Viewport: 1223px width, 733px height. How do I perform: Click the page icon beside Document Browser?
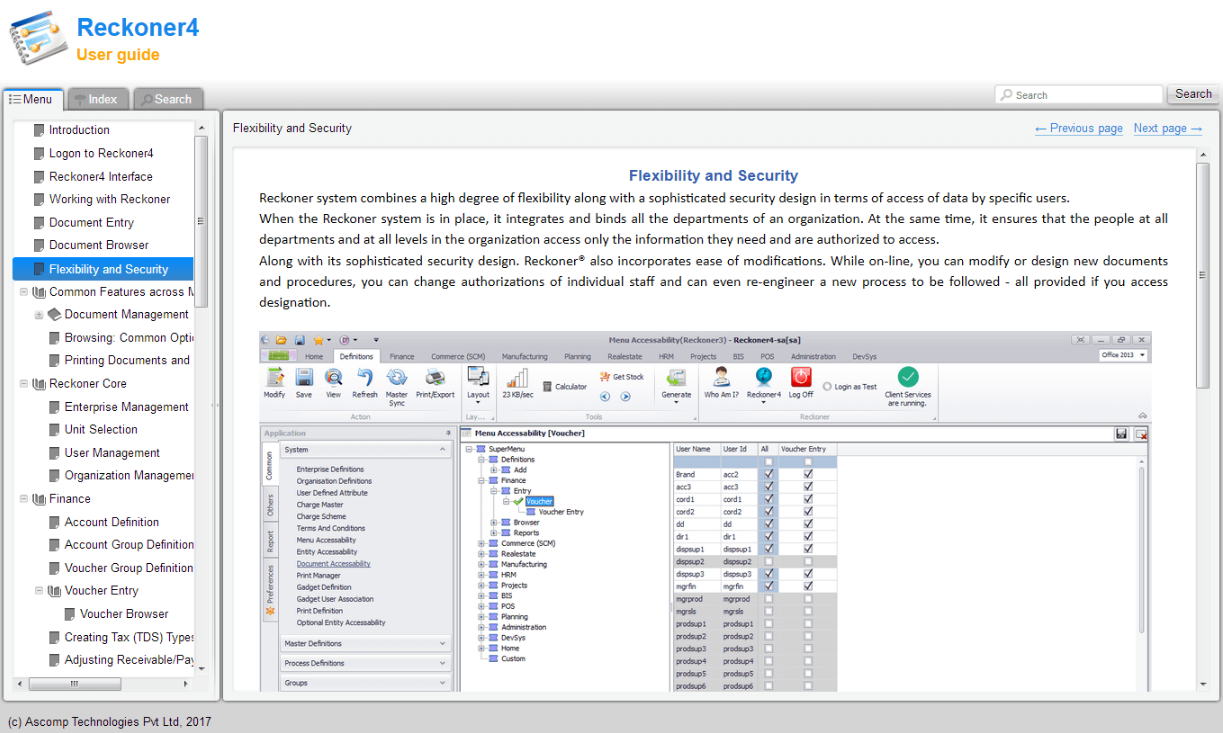point(39,245)
